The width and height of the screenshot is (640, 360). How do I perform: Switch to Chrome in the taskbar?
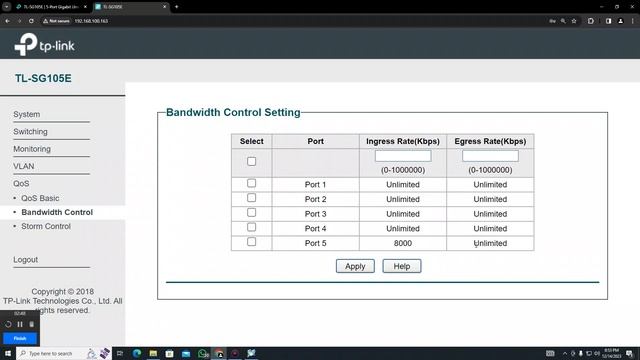pyautogui.click(x=219, y=353)
